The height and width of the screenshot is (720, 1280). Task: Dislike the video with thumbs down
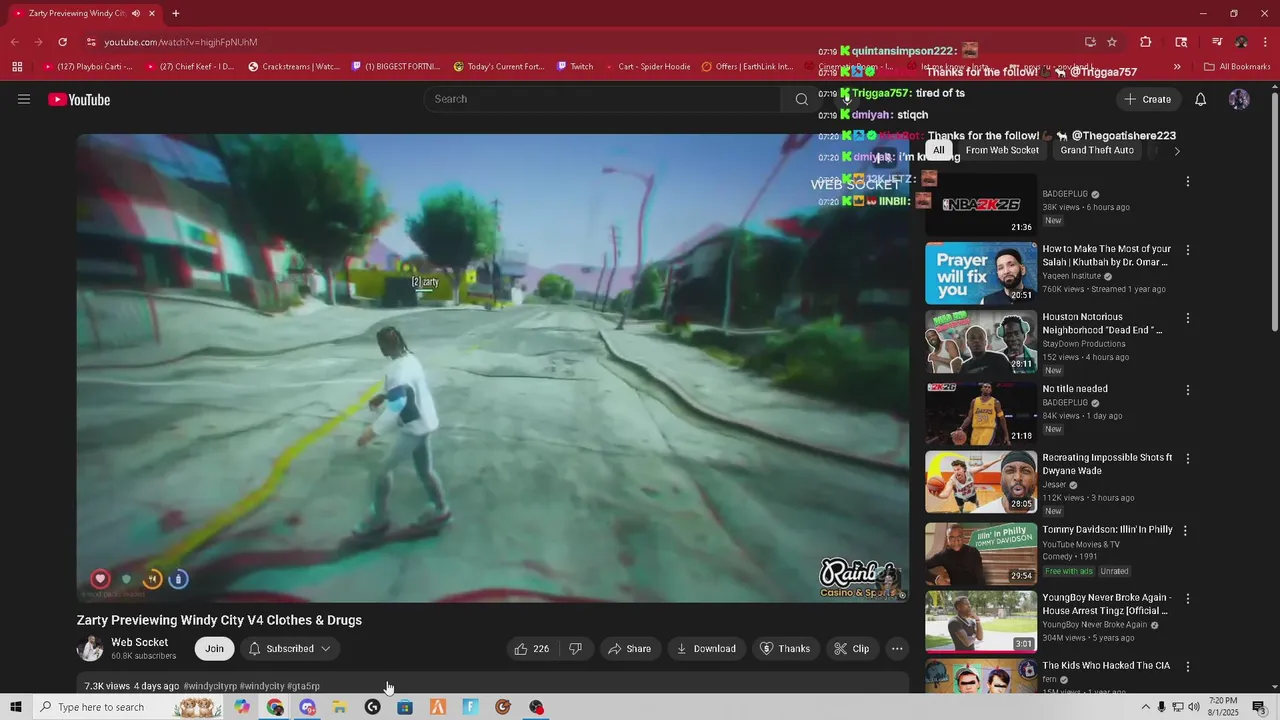[x=575, y=649]
